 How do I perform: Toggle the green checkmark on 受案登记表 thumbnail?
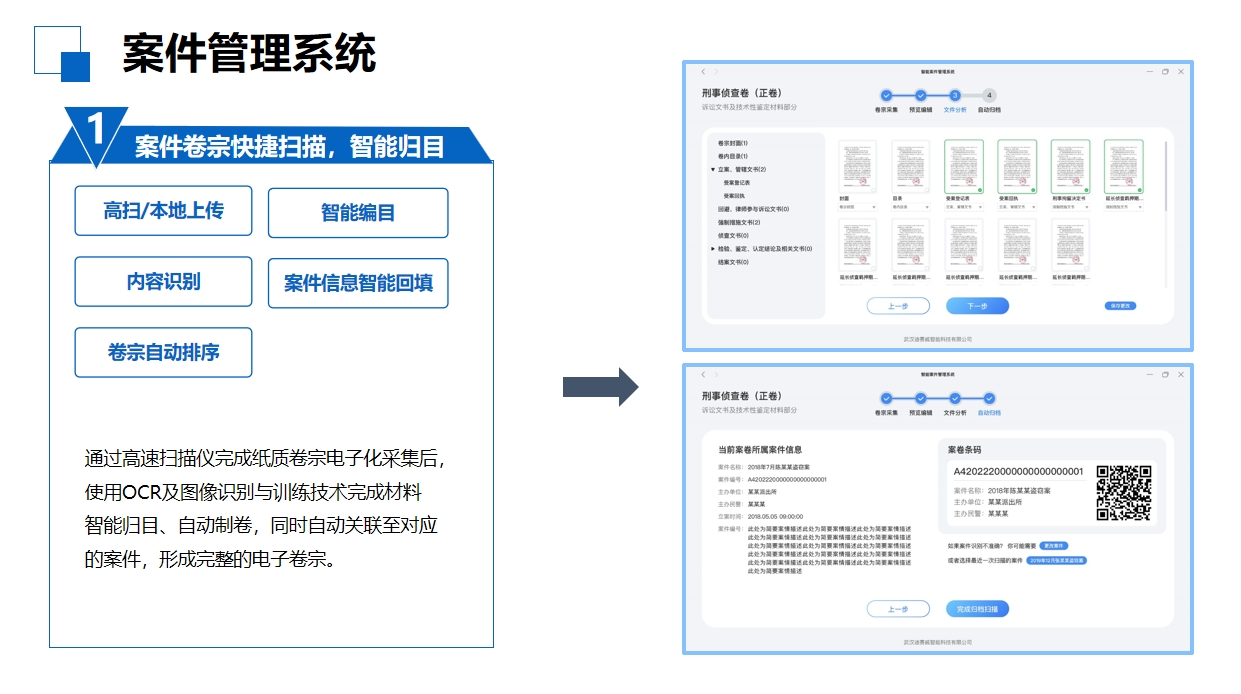click(981, 190)
